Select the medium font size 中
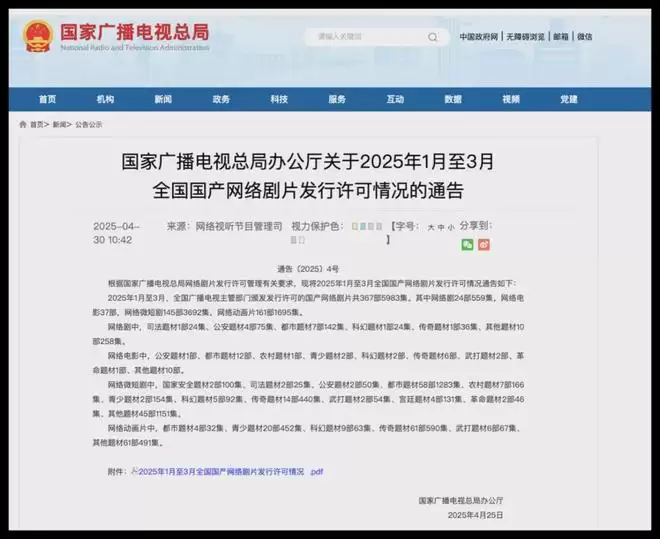 tap(441, 228)
